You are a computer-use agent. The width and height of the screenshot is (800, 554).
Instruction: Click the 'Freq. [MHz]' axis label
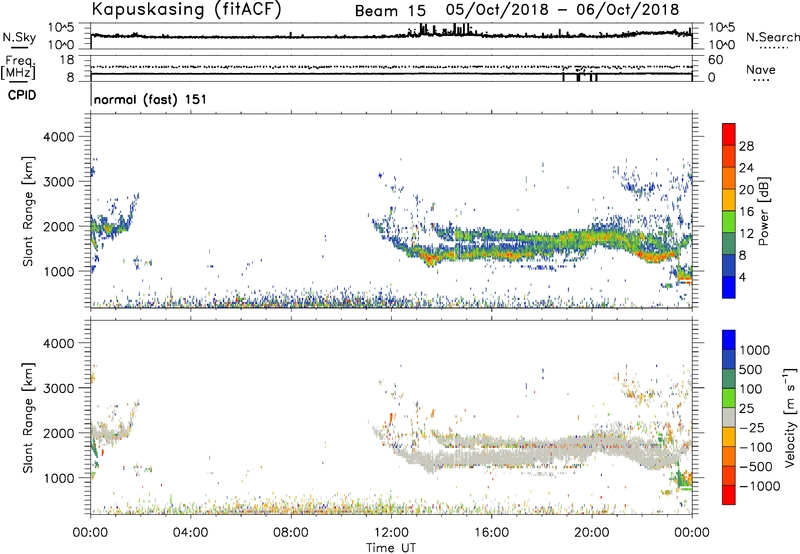[18, 67]
